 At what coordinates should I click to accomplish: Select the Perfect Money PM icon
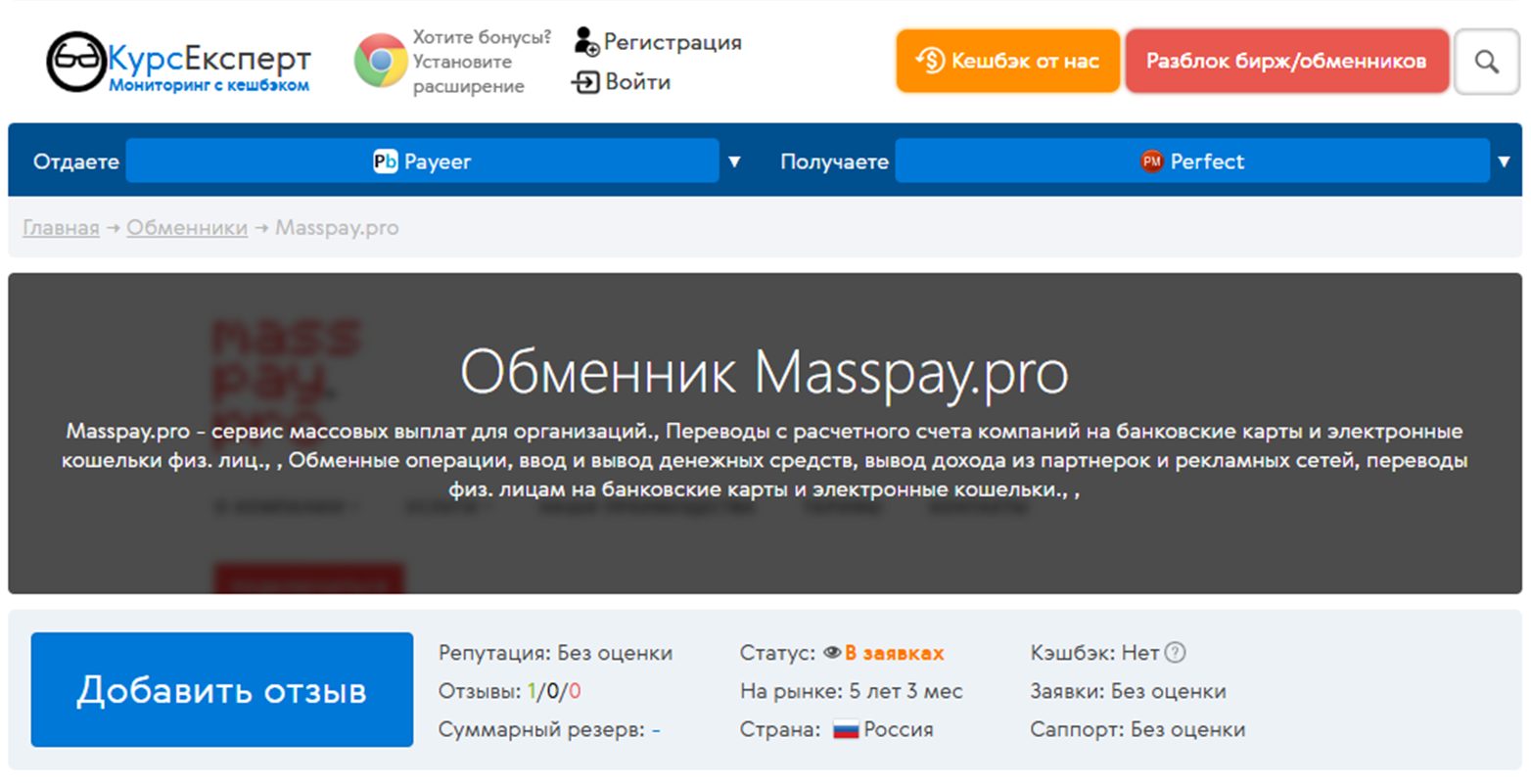coord(1153,161)
